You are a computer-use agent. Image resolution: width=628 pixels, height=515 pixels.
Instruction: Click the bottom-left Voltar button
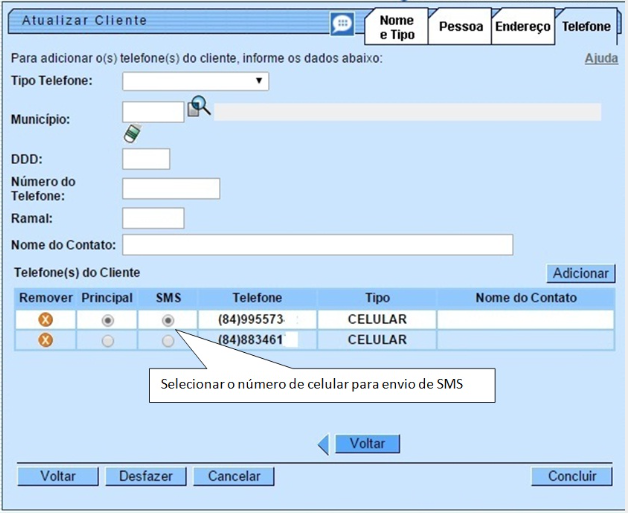tap(58, 476)
